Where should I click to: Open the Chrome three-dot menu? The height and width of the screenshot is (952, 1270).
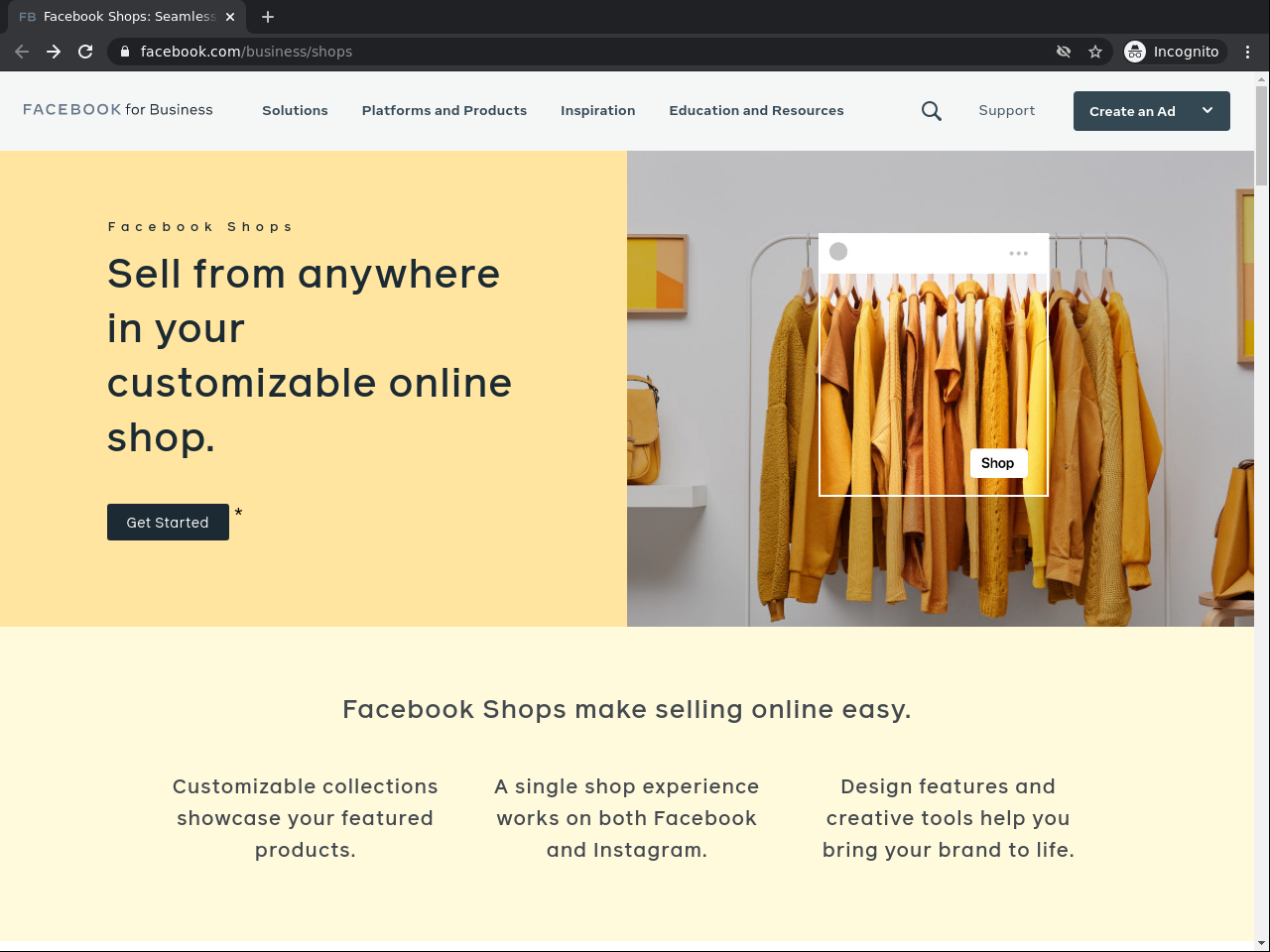click(x=1248, y=52)
